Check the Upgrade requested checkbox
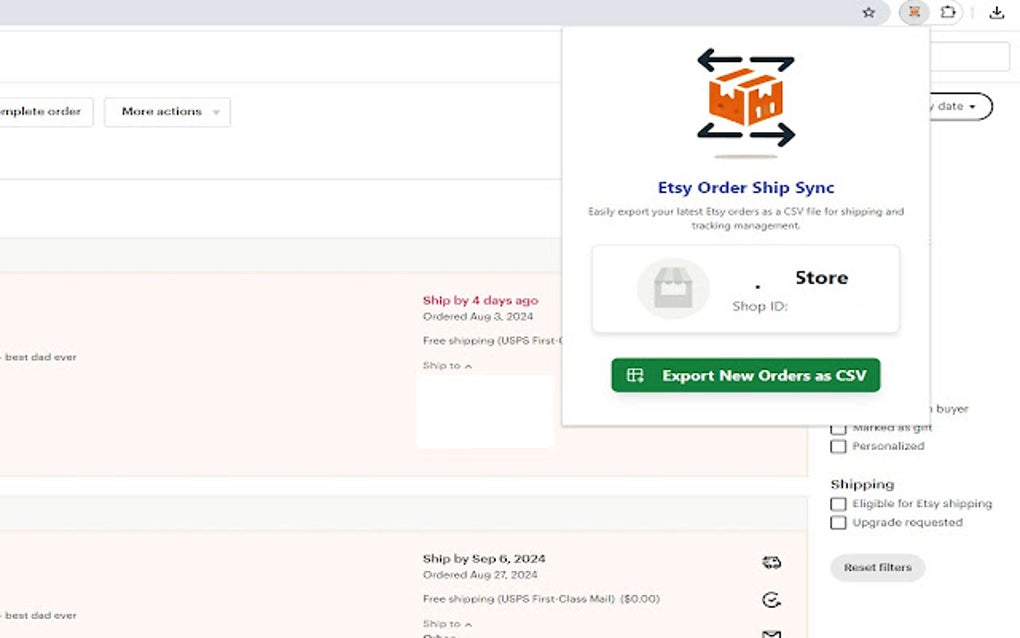The height and width of the screenshot is (638, 1020). [838, 522]
